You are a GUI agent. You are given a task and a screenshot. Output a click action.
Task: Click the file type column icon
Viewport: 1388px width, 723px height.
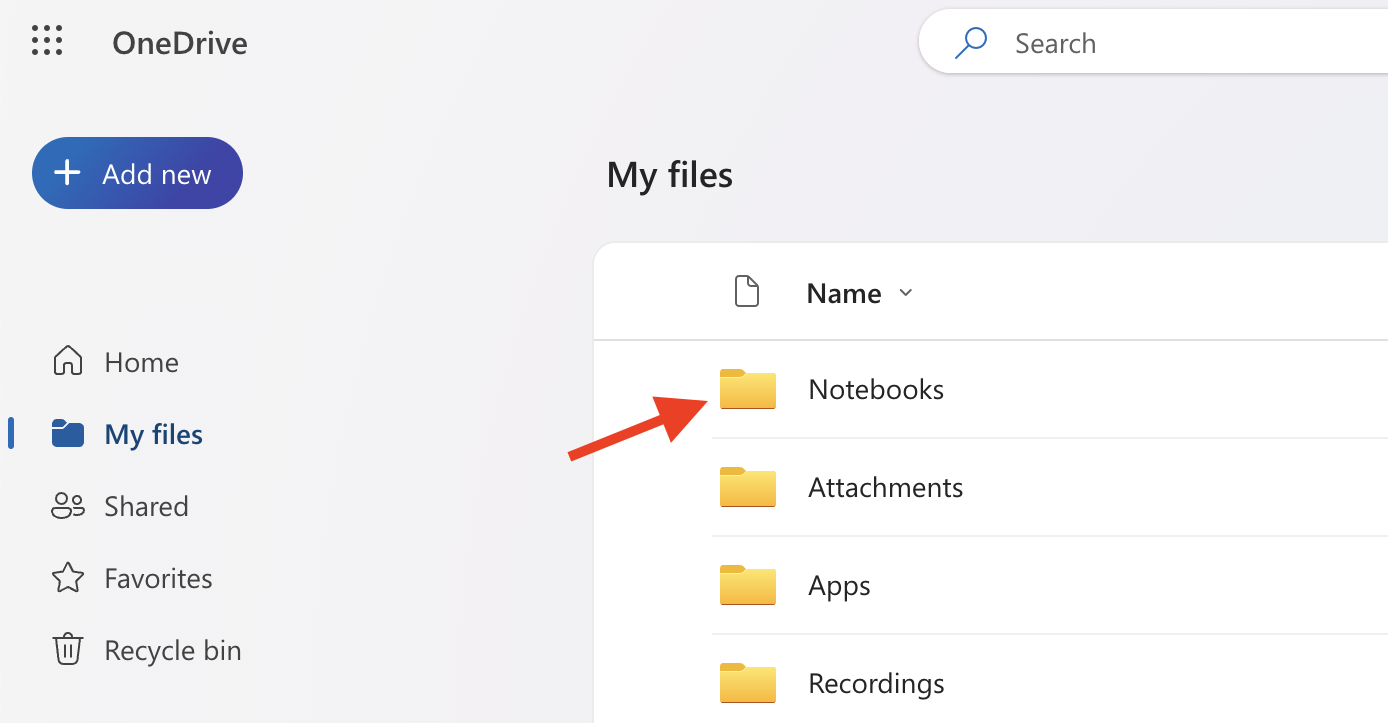747,292
